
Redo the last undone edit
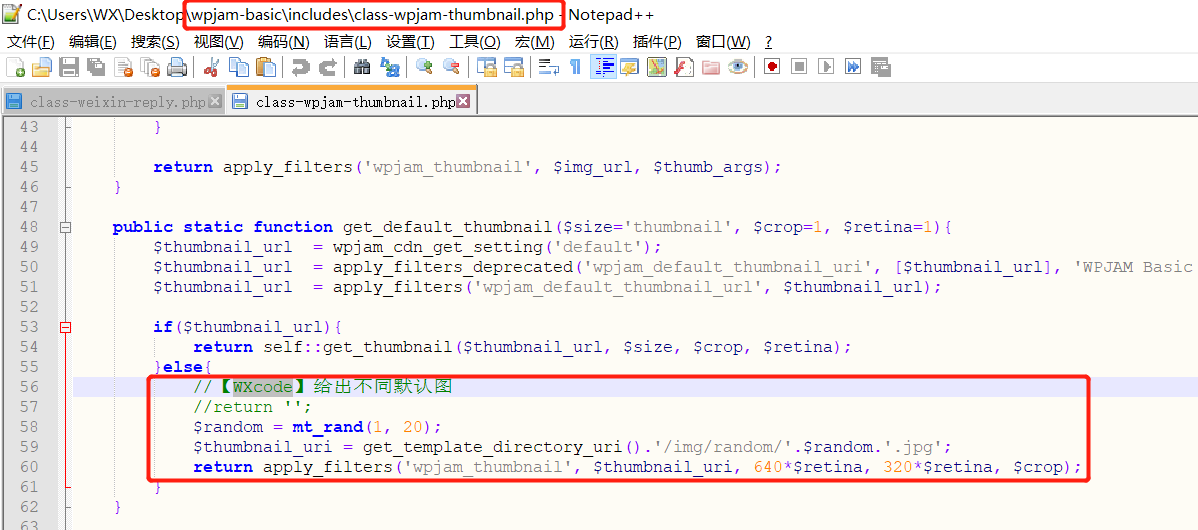pos(327,67)
